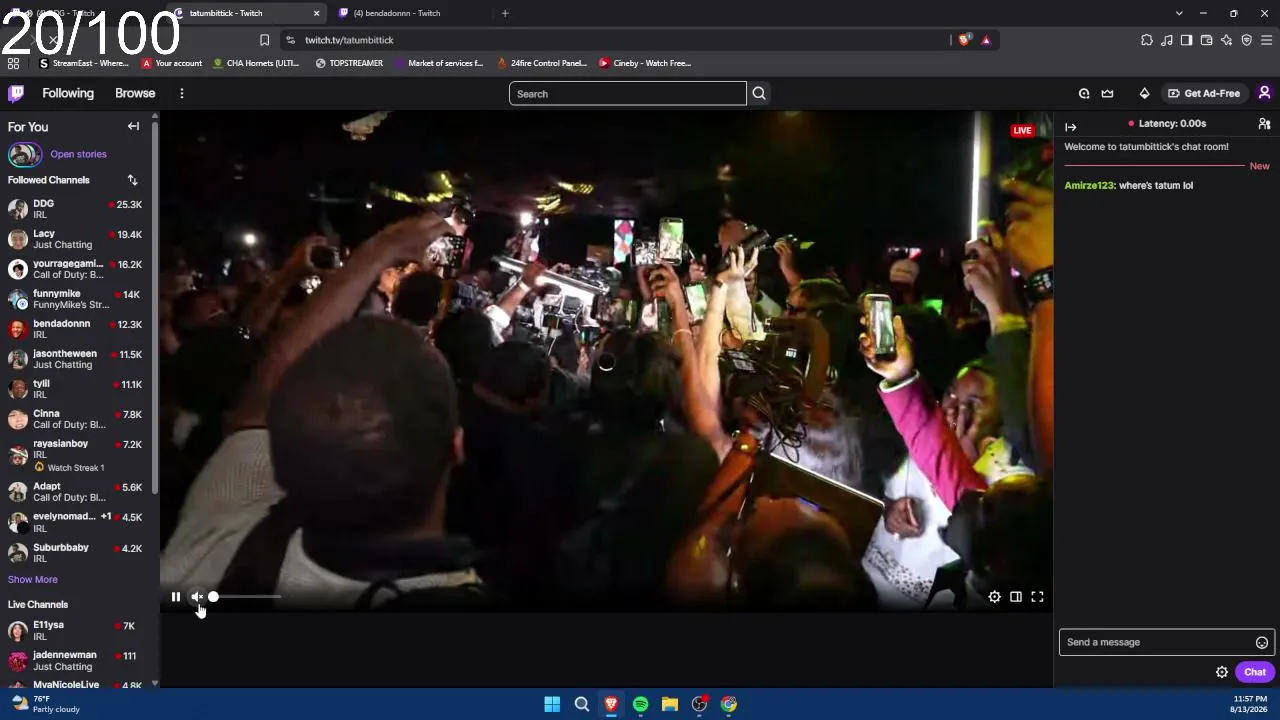The image size is (1280, 720).
Task: Open the Browse page
Action: [135, 93]
